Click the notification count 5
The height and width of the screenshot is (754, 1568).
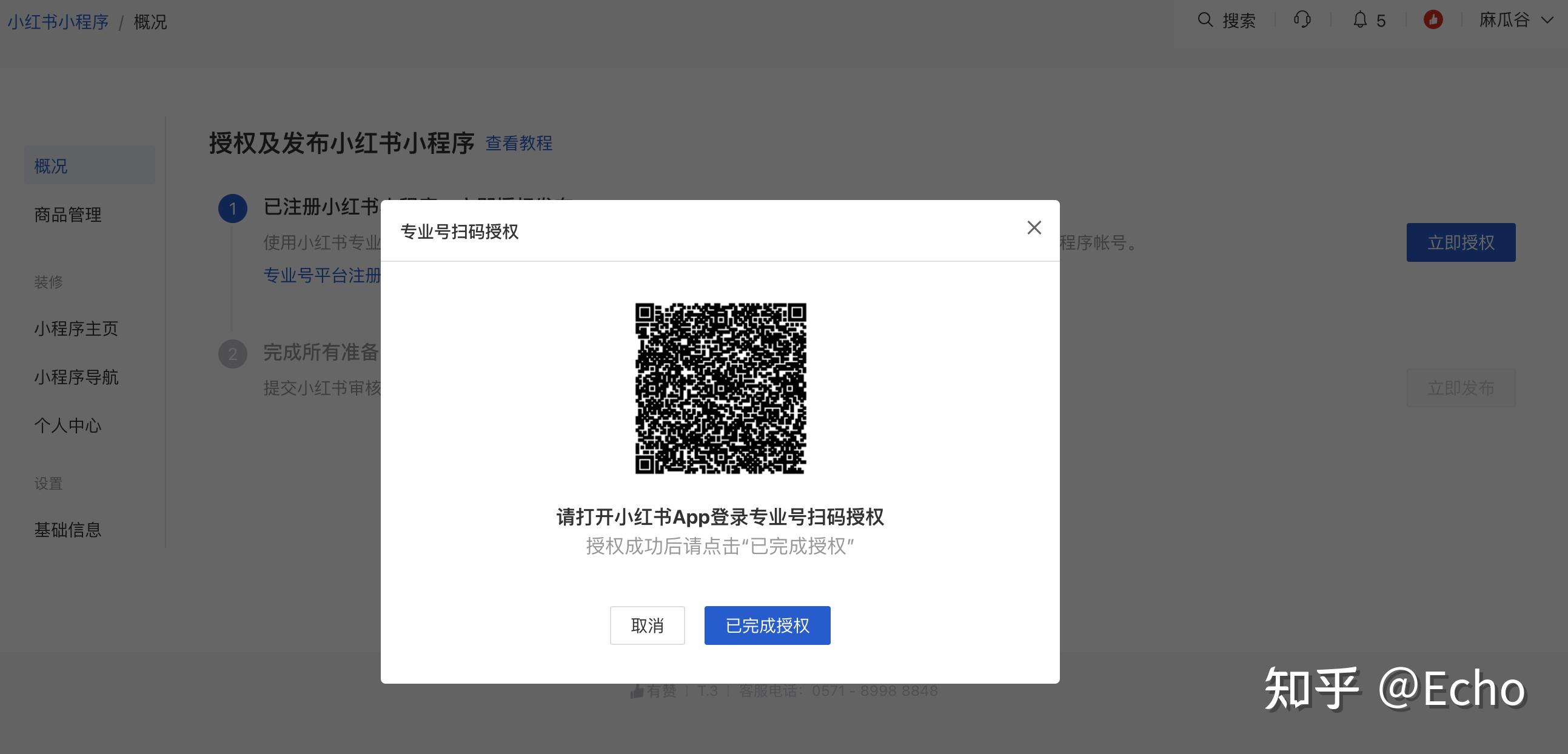click(1381, 21)
